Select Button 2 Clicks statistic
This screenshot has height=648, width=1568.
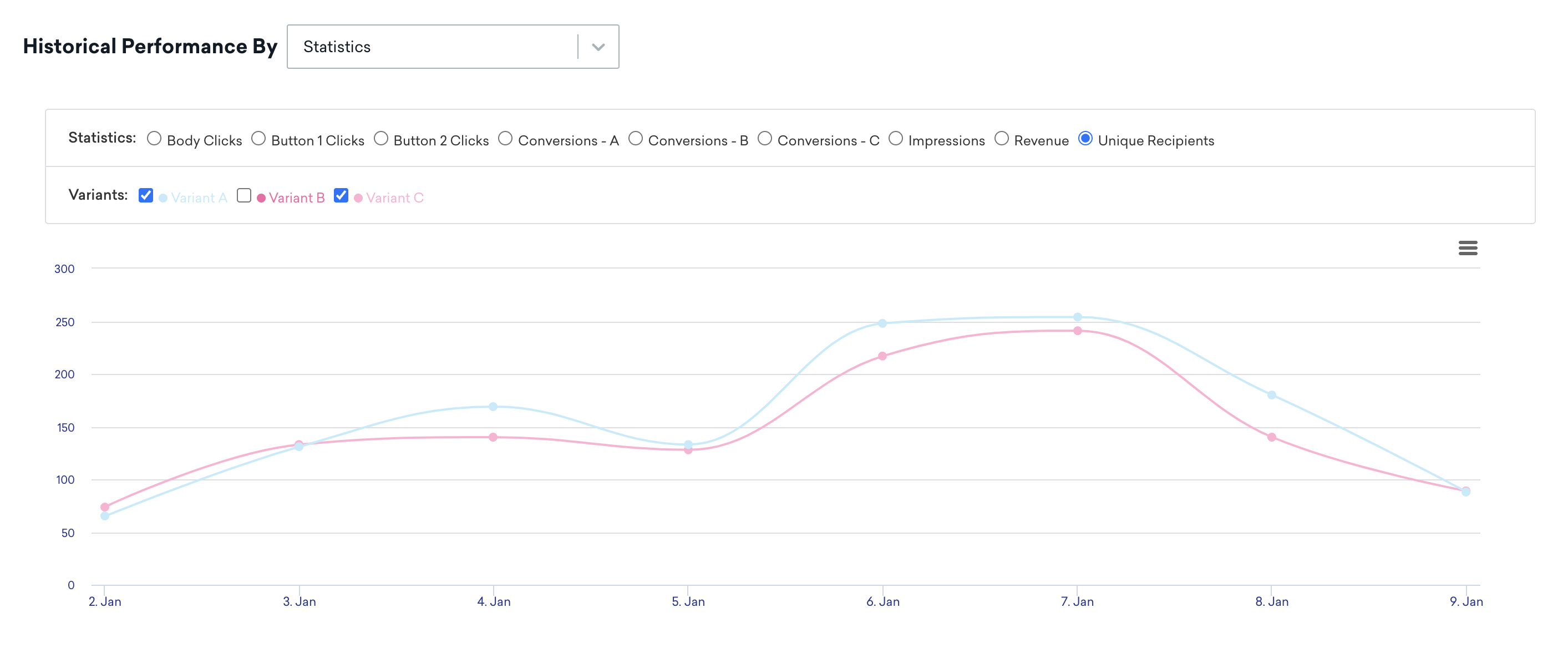tap(380, 139)
